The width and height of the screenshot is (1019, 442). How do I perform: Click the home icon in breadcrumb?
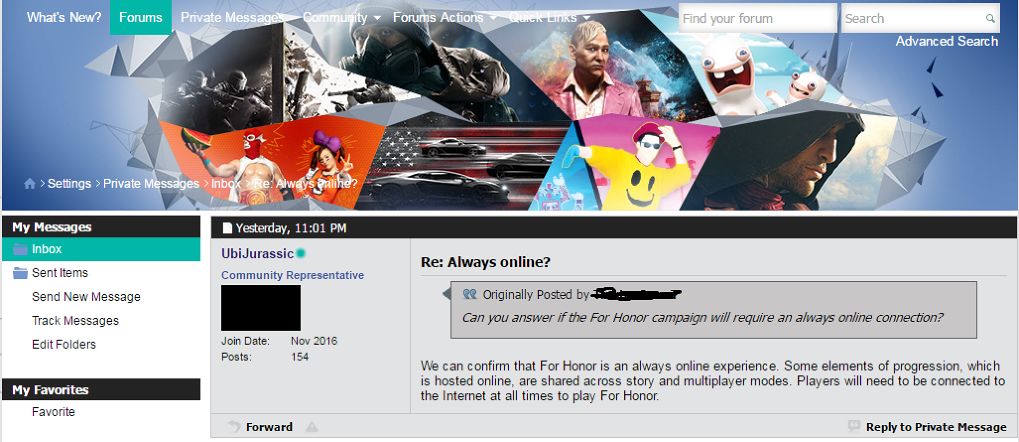[x=29, y=184]
